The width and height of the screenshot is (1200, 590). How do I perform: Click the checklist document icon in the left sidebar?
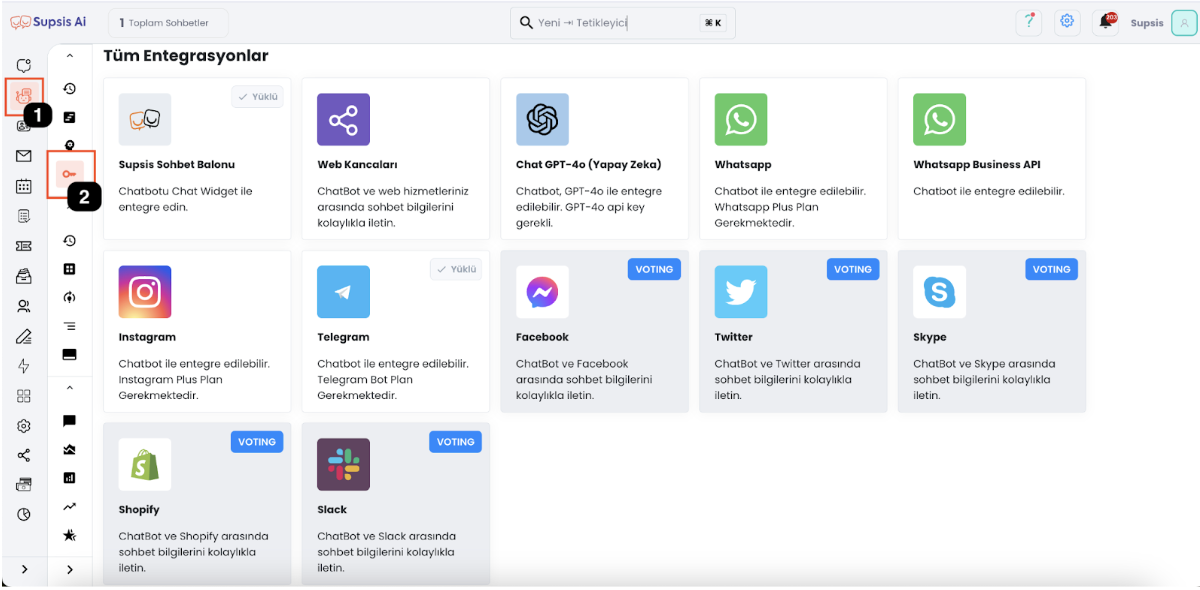[x=24, y=216]
